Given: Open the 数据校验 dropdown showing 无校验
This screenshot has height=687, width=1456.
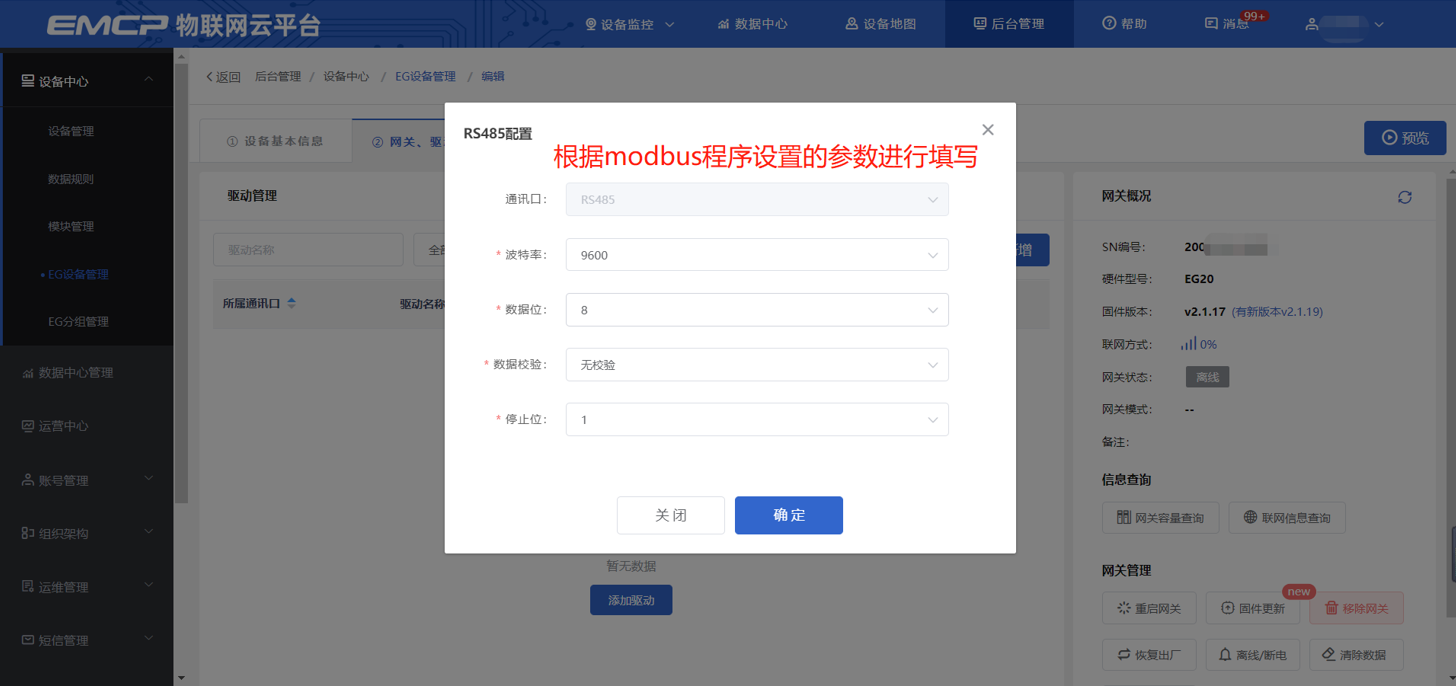Looking at the screenshot, I should point(757,365).
